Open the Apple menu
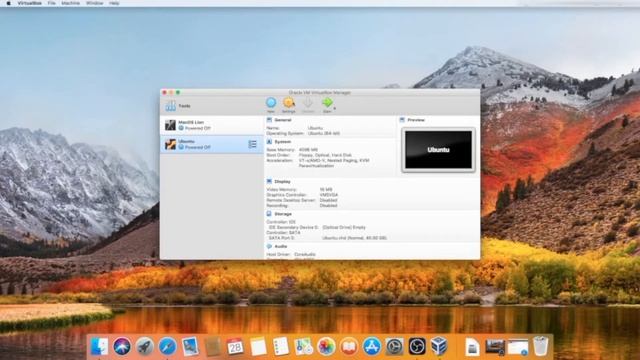The height and width of the screenshot is (360, 640). pos(8,3)
